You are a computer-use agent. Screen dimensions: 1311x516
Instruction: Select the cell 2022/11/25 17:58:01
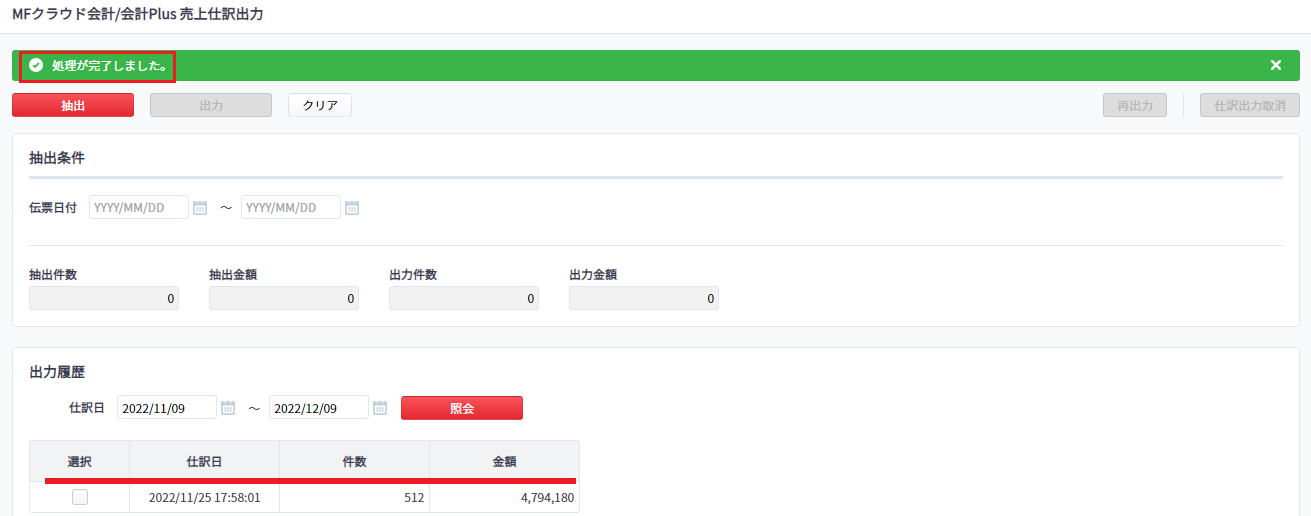click(205, 497)
